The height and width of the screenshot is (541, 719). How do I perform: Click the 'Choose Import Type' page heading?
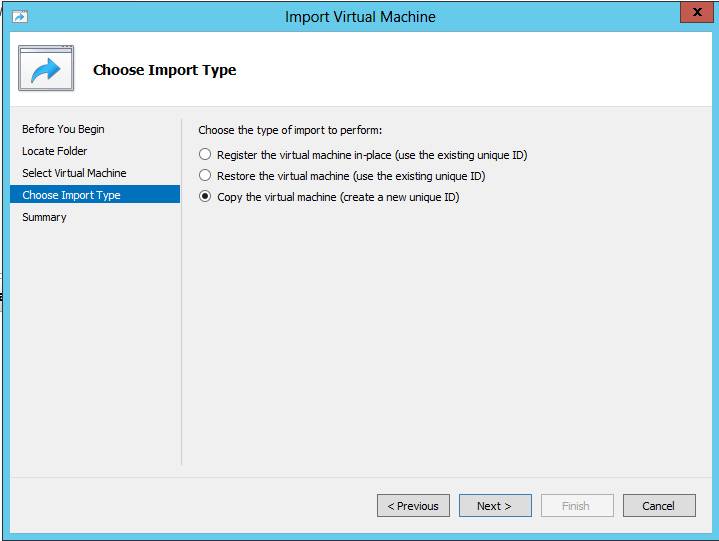[165, 70]
